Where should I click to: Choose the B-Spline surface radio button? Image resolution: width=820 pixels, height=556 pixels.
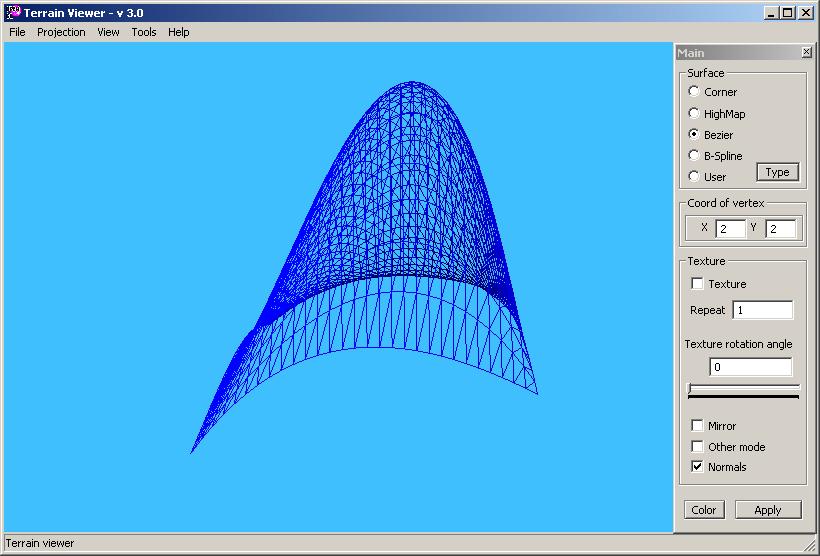tap(694, 156)
